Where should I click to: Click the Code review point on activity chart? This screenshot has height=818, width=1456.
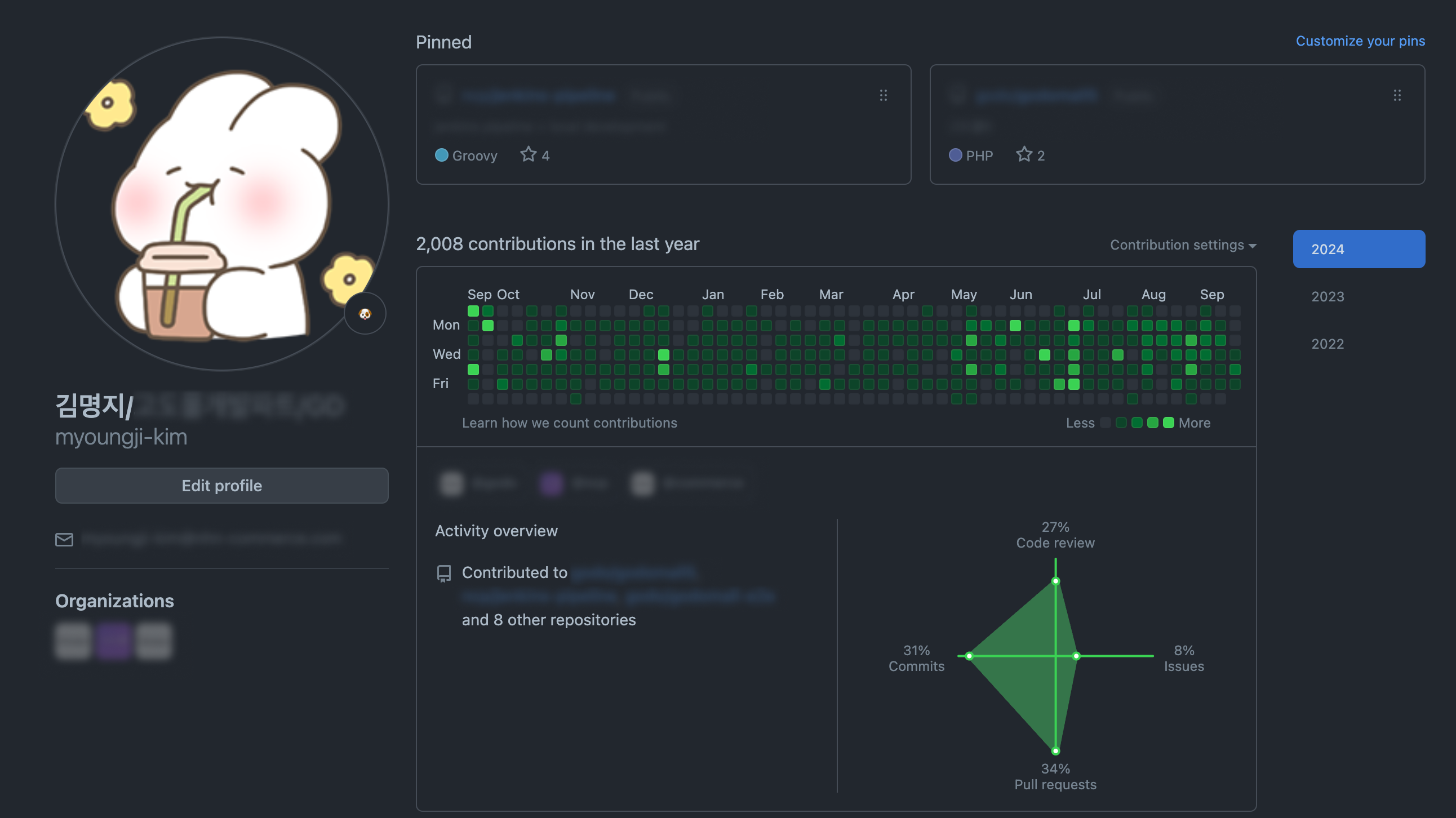[x=1055, y=581]
